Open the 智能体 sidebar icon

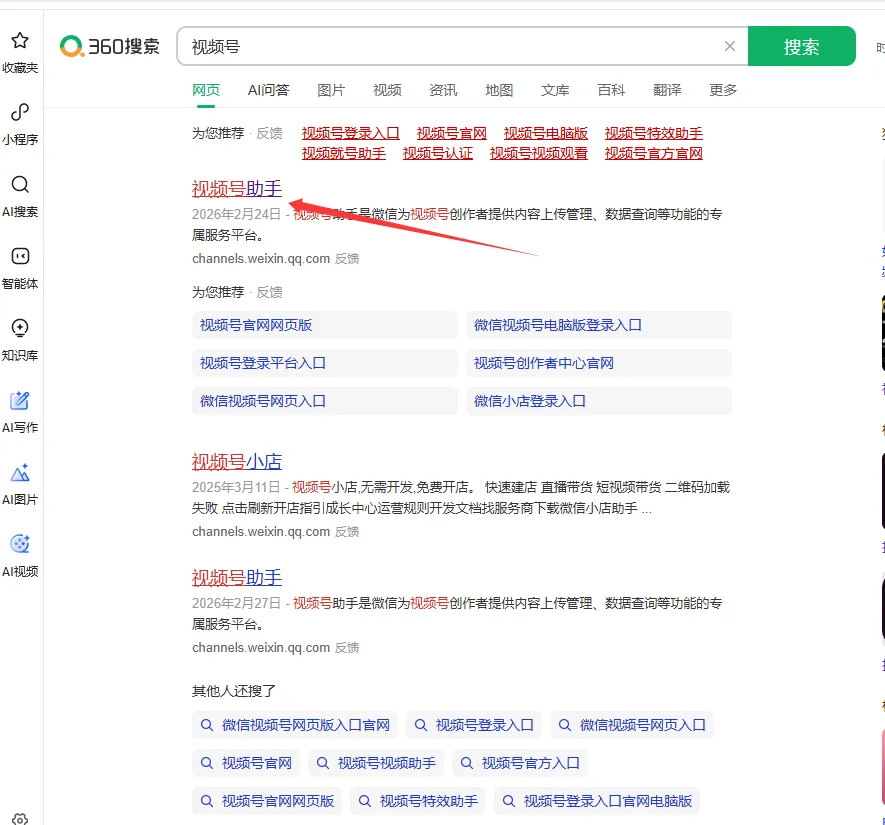(x=20, y=256)
